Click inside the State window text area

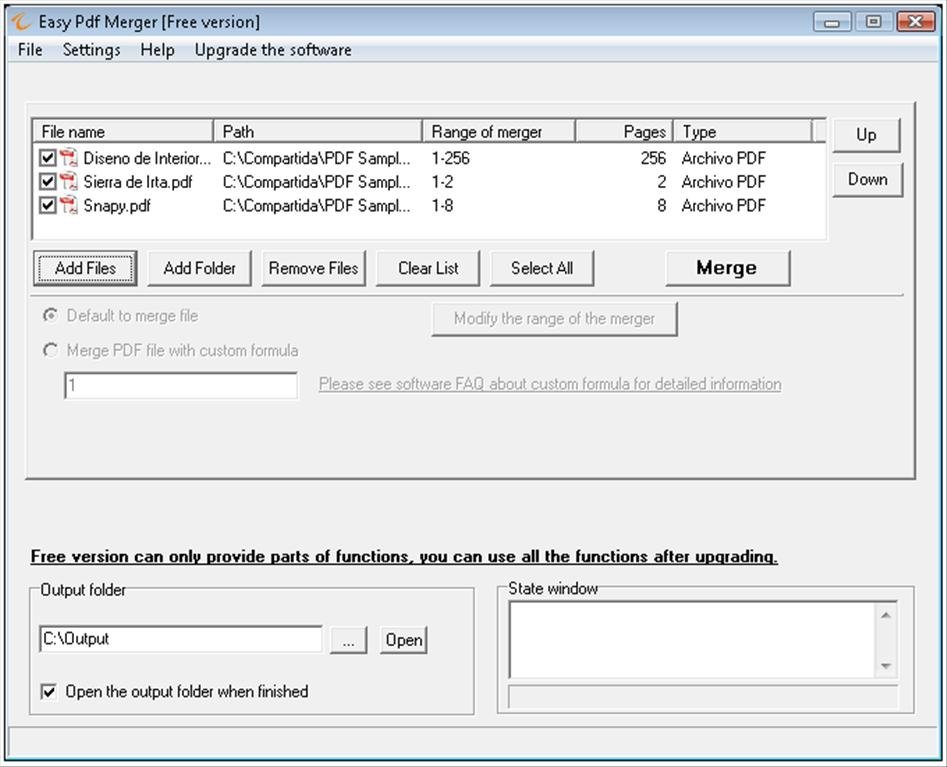(x=693, y=640)
